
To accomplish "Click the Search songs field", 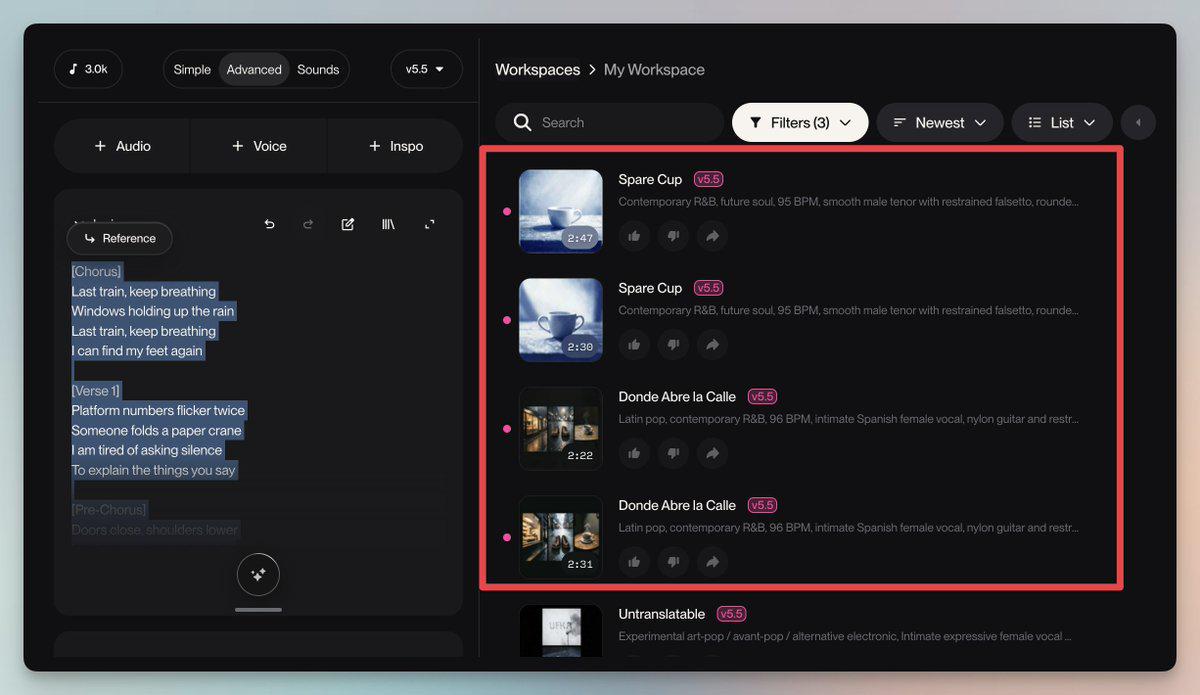I will click(609, 122).
